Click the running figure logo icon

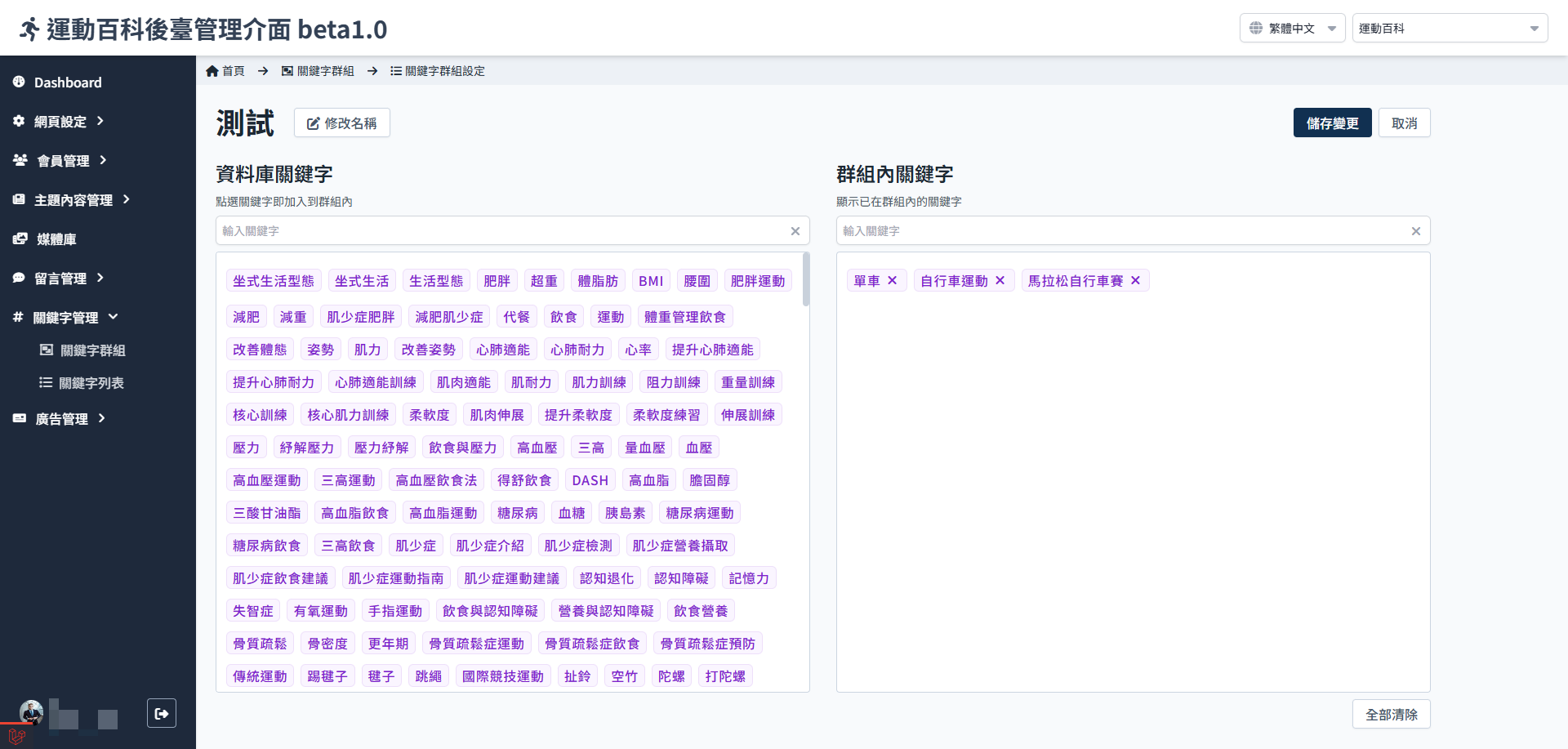point(29,29)
